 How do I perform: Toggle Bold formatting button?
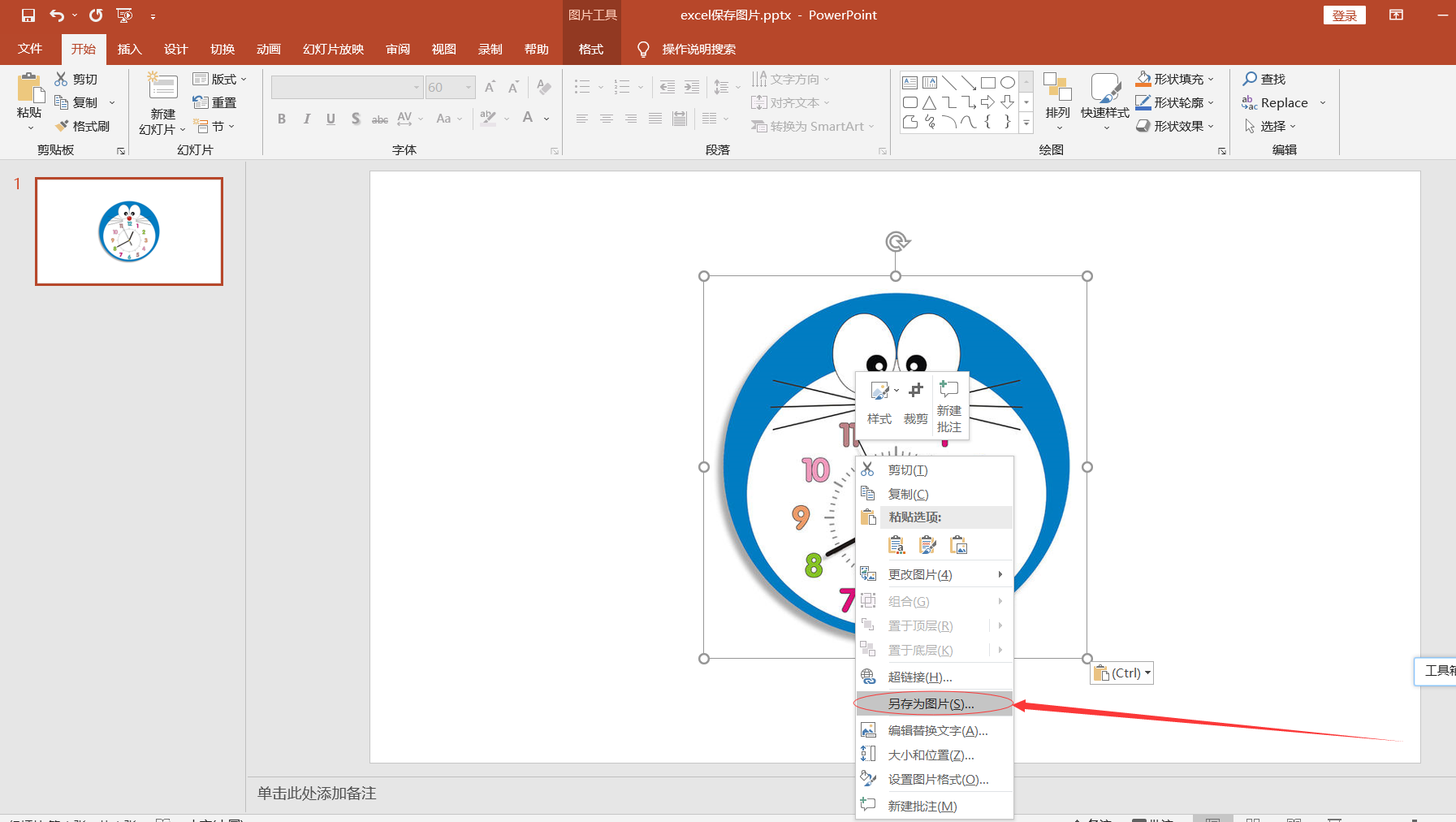[x=282, y=119]
